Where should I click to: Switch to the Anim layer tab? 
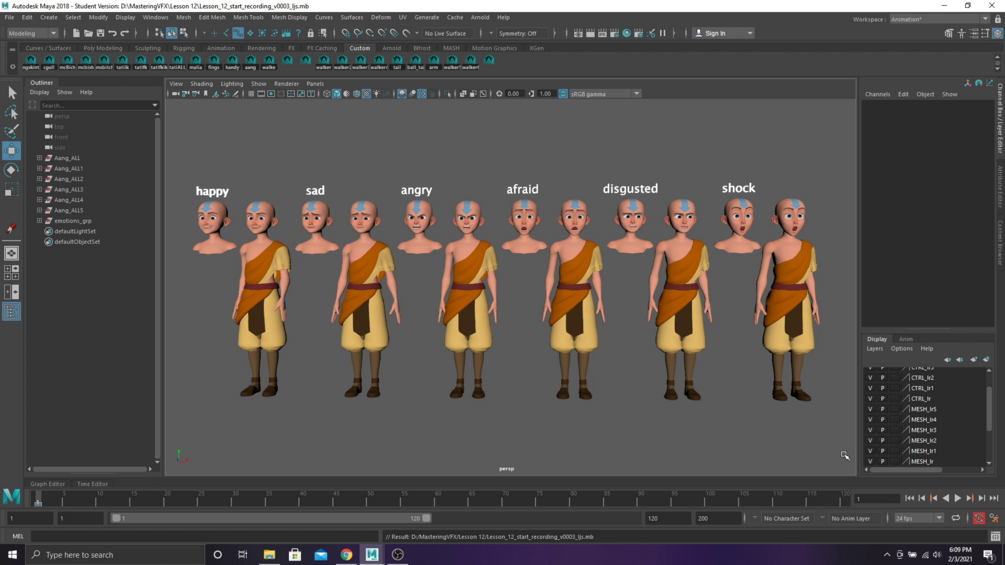[906, 340]
